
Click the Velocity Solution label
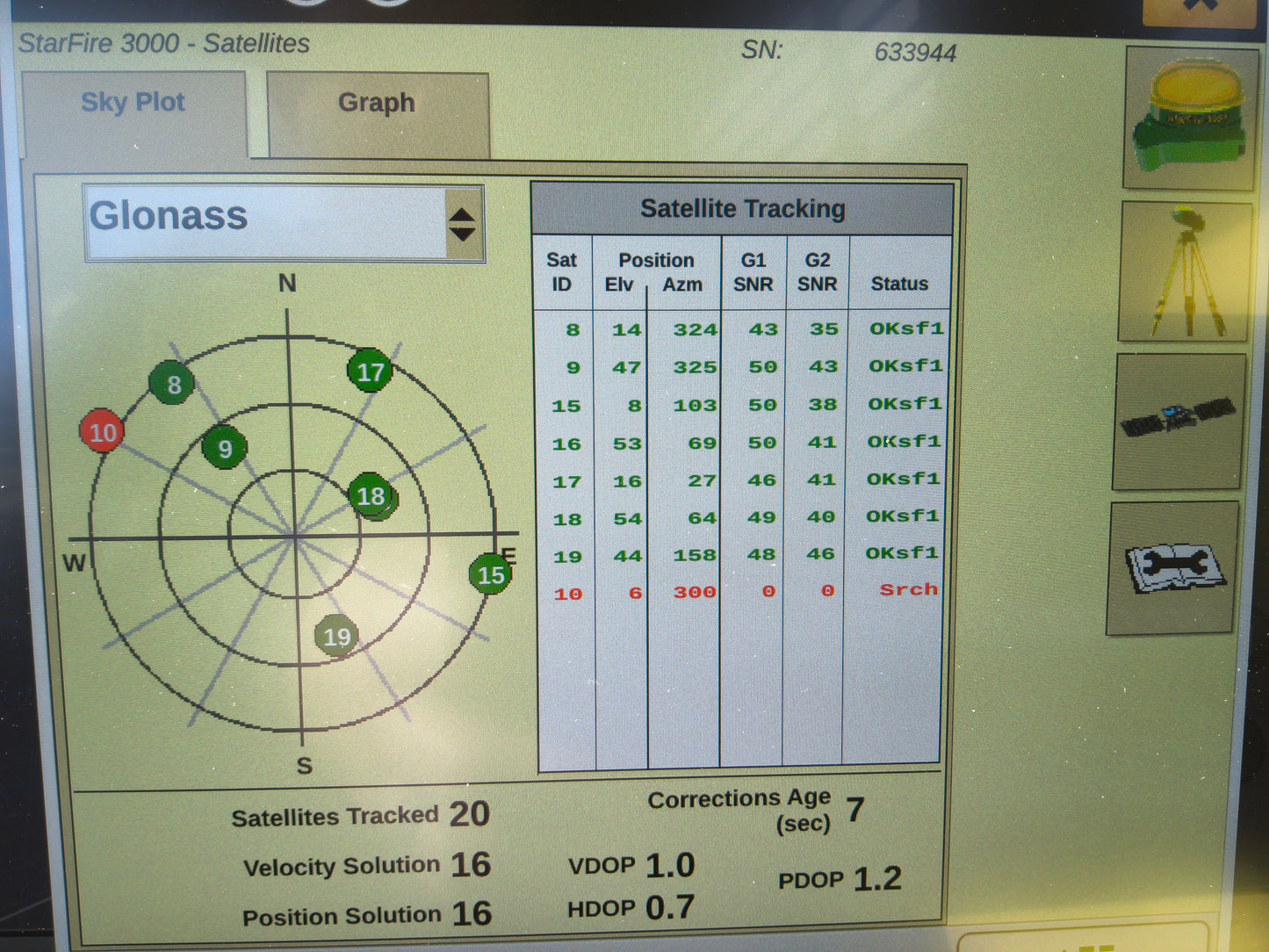[342, 866]
